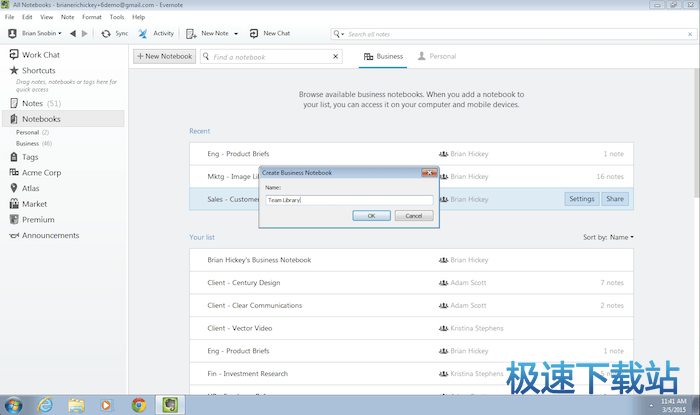Image resolution: width=700 pixels, height=415 pixels.
Task: Launch Google Chrome from the taskbar
Action: coord(139,405)
